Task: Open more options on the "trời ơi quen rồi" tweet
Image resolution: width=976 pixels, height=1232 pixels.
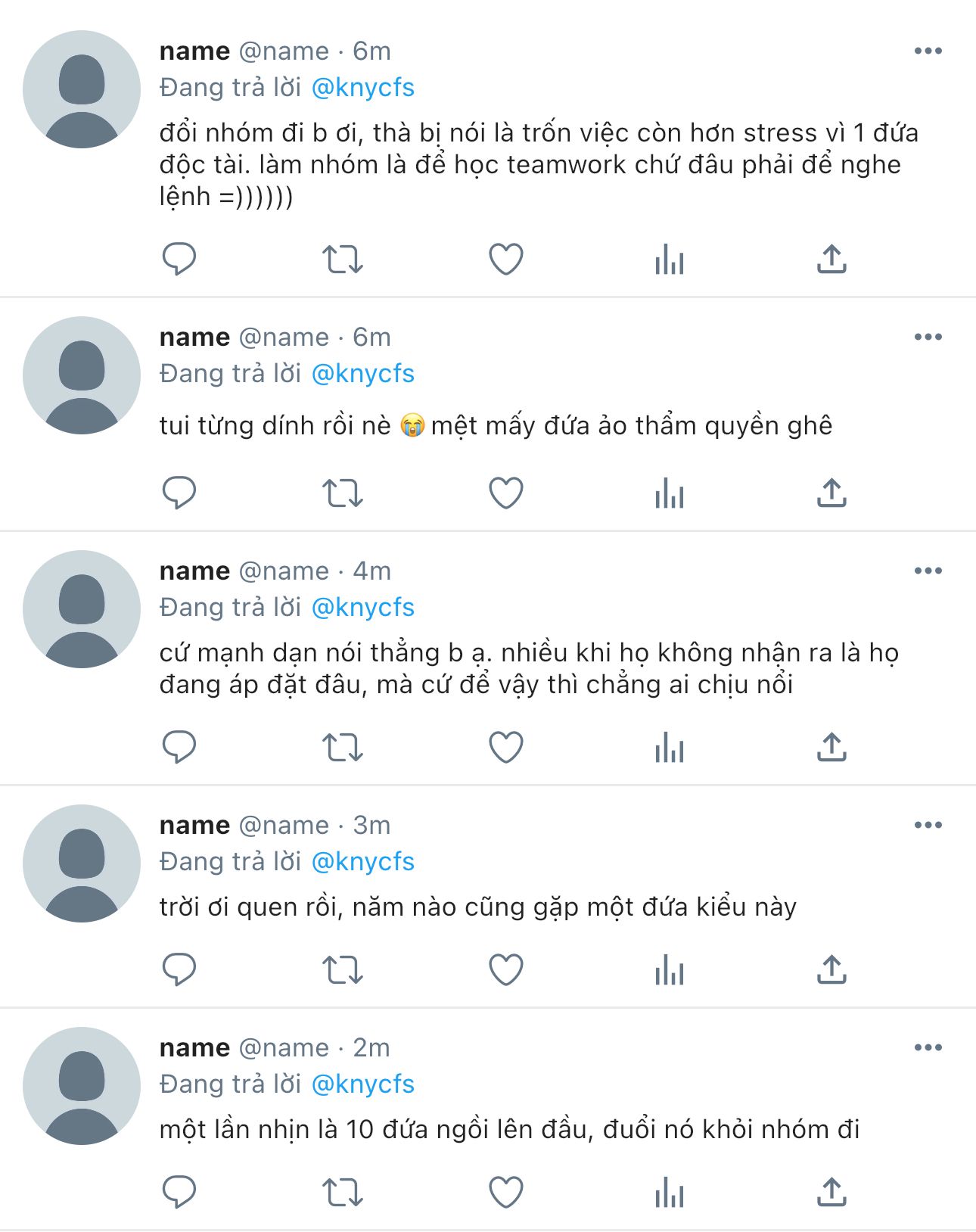Action: point(928,826)
